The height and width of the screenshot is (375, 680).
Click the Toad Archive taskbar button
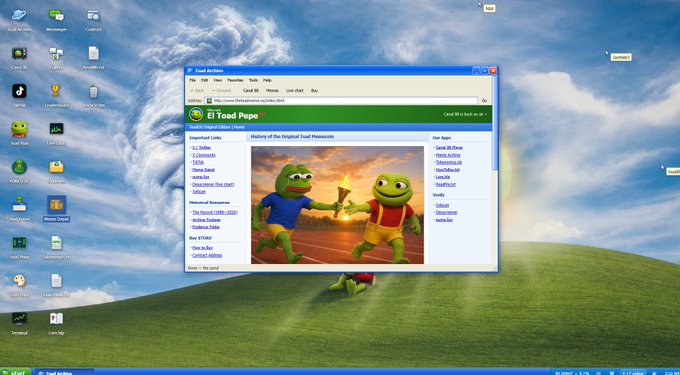[x=64, y=372]
